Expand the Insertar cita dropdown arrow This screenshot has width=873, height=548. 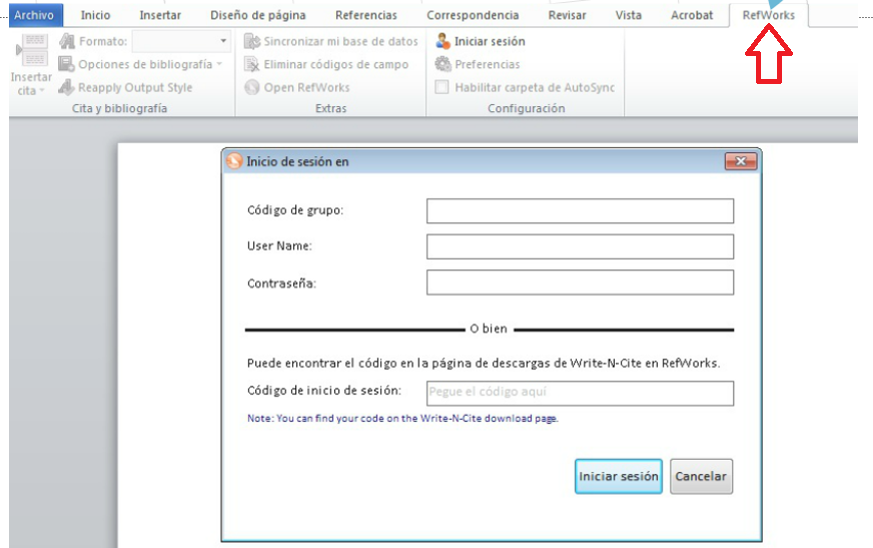coord(42,91)
